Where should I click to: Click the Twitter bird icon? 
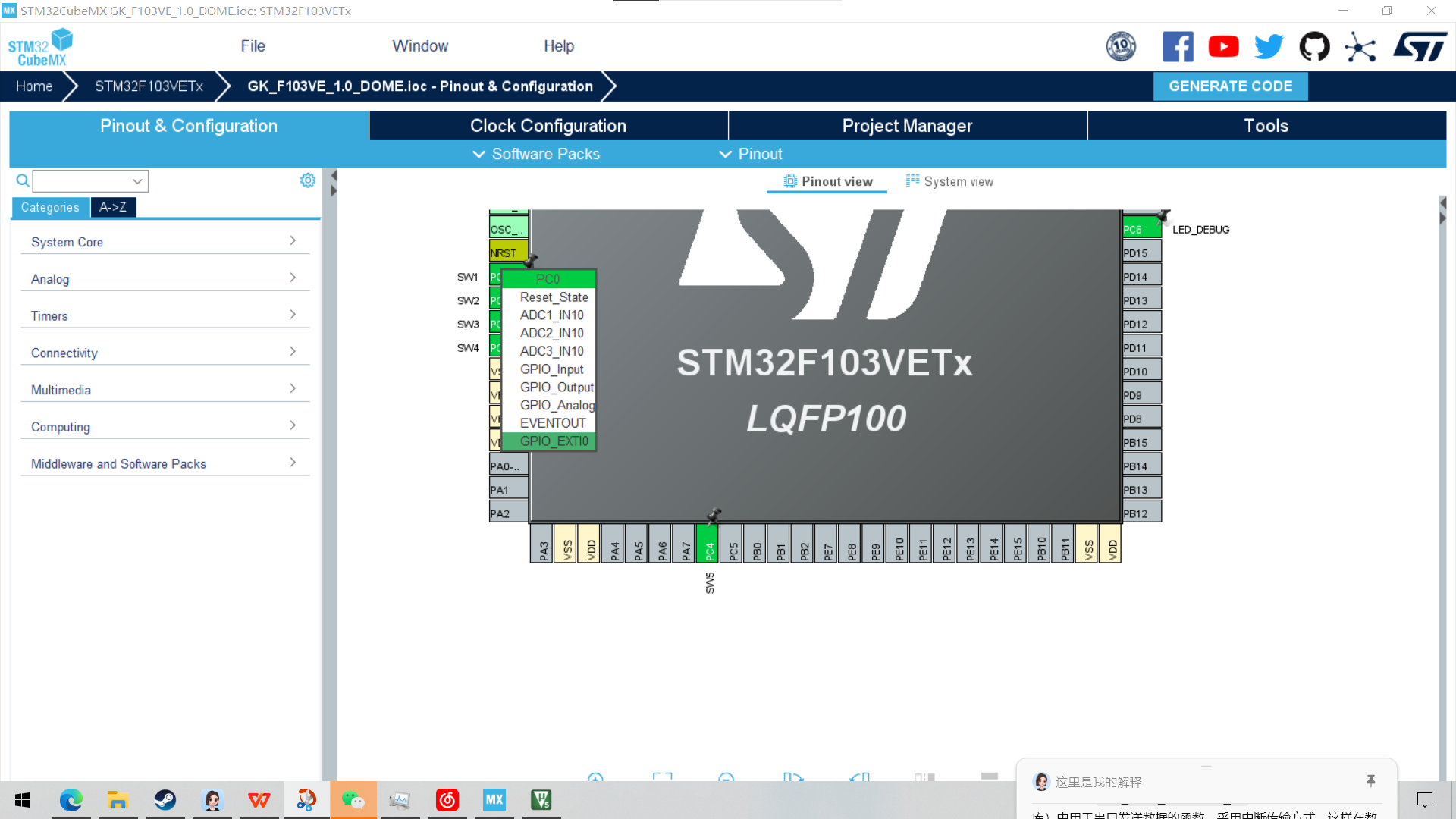1269,47
